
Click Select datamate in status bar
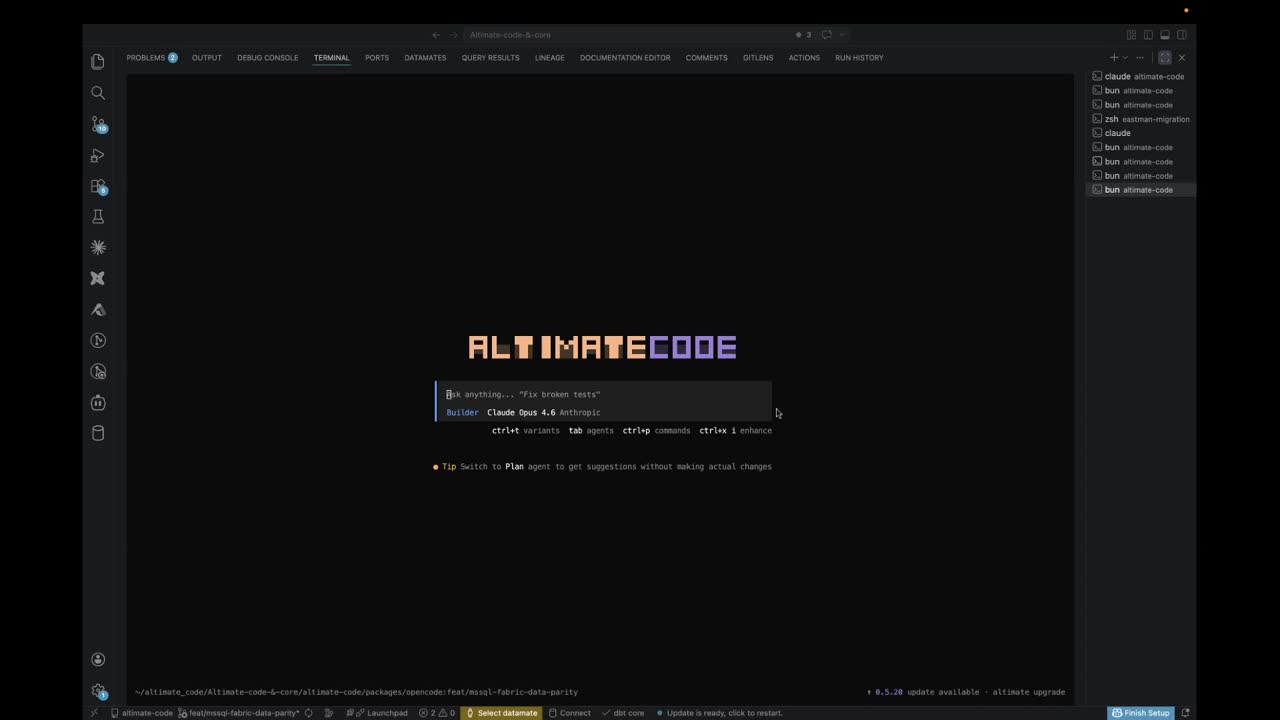(501, 713)
